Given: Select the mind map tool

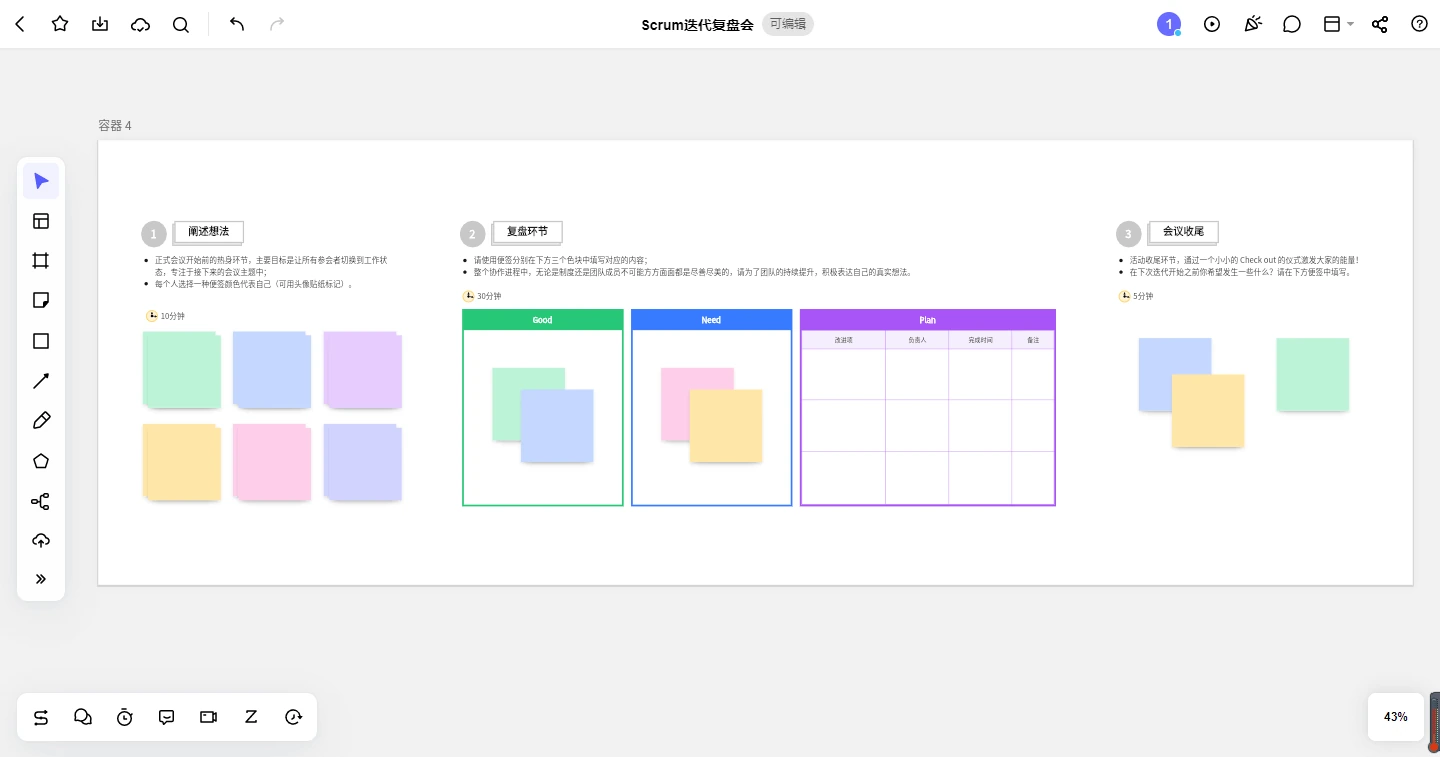Looking at the screenshot, I should click(41, 501).
